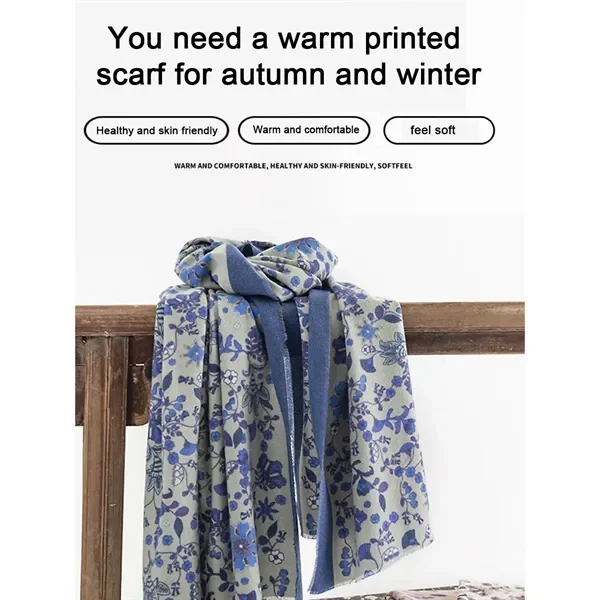Select the 'Warm and comfortable' pill label
The width and height of the screenshot is (600, 600).
304,130
